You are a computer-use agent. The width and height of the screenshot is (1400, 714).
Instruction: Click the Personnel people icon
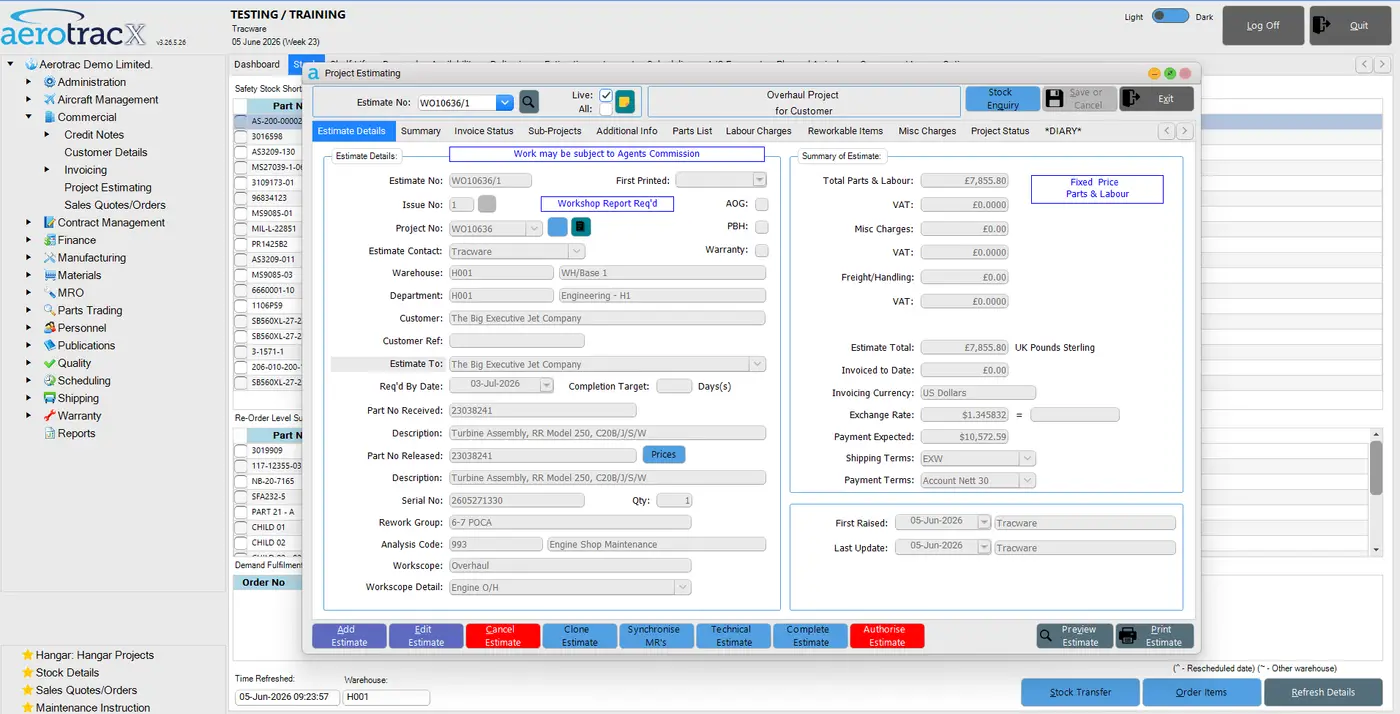pyautogui.click(x=49, y=328)
